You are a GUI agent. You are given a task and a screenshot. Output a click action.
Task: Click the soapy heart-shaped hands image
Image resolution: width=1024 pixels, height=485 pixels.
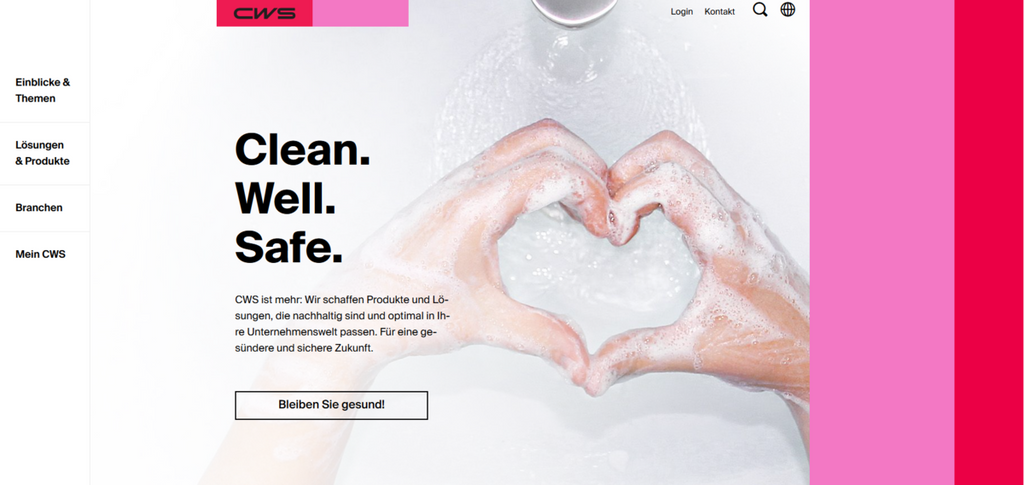point(601,261)
